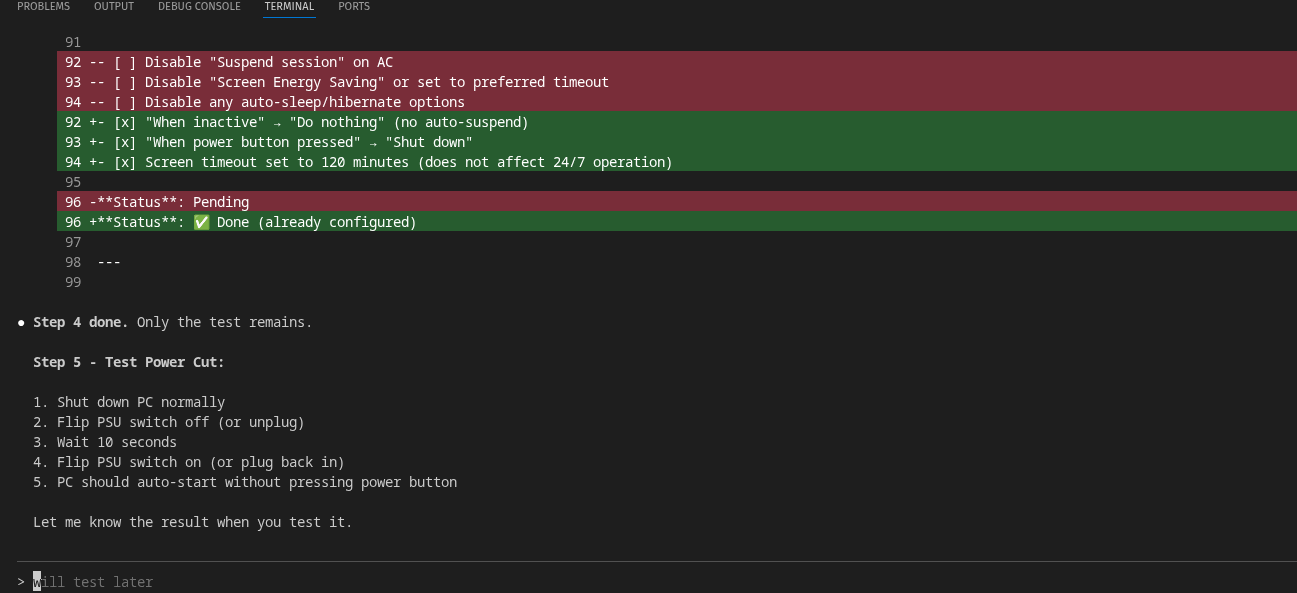Click checked box for "When inactive" Do nothing
Screen dimensions: 1297x593
(125, 122)
